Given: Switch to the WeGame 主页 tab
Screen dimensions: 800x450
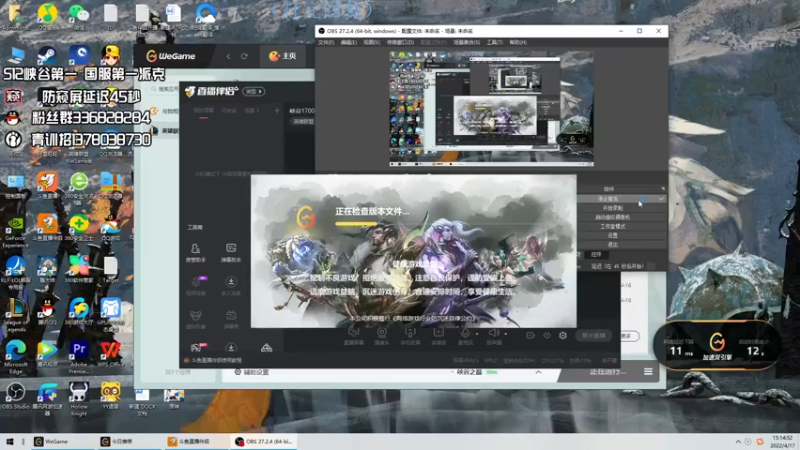Looking at the screenshot, I should 283,56.
